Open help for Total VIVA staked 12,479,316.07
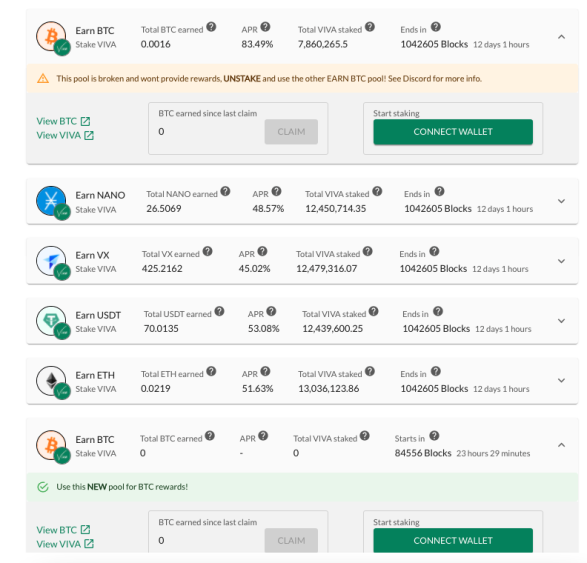 [x=368, y=251]
